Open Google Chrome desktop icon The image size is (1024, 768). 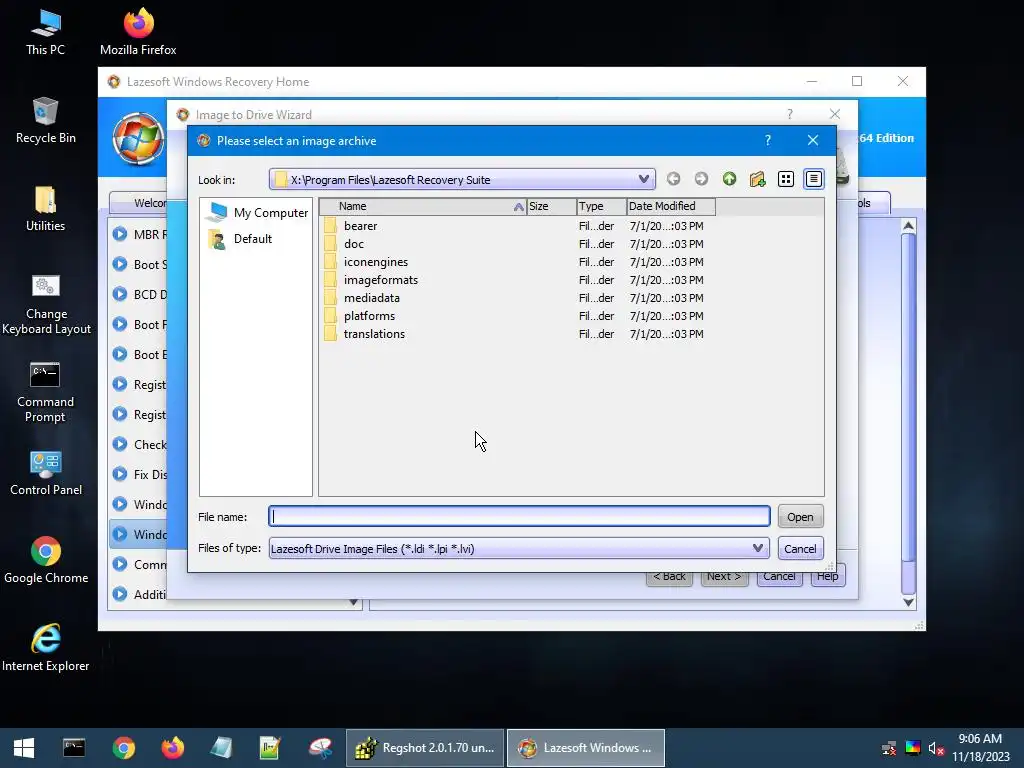[46, 560]
